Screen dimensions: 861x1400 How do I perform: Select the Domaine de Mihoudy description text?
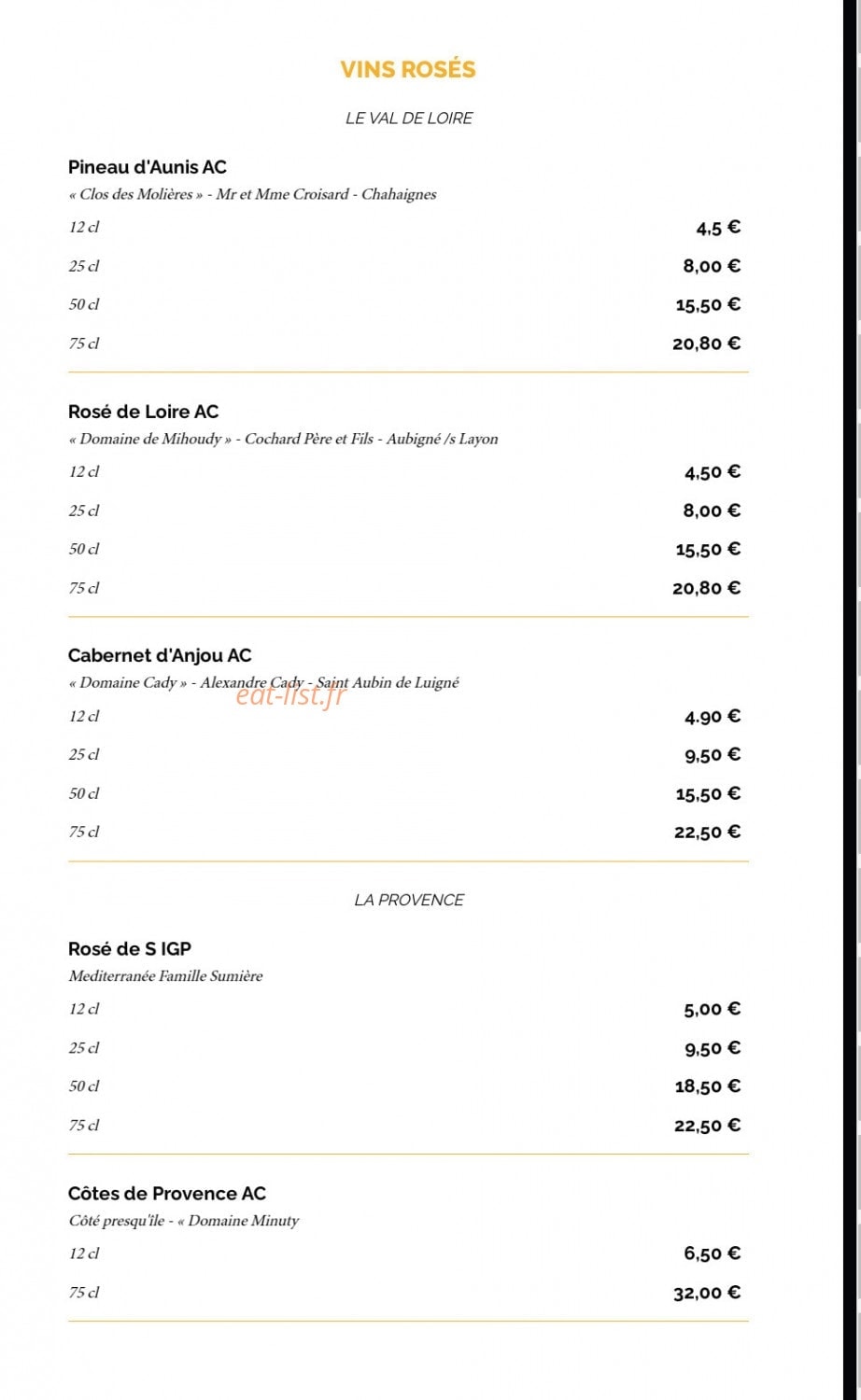(283, 439)
